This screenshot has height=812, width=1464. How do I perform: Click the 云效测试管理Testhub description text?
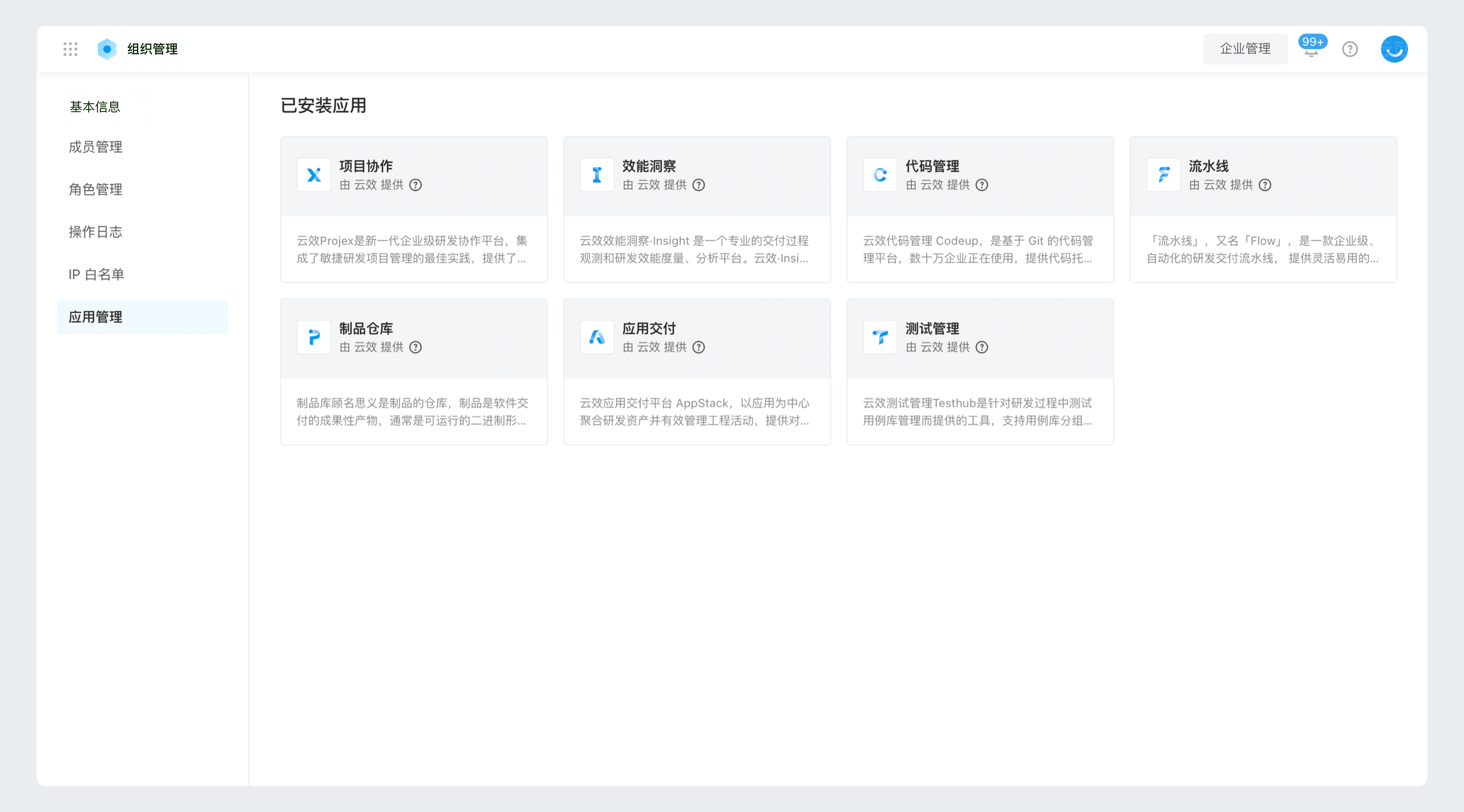point(978,412)
